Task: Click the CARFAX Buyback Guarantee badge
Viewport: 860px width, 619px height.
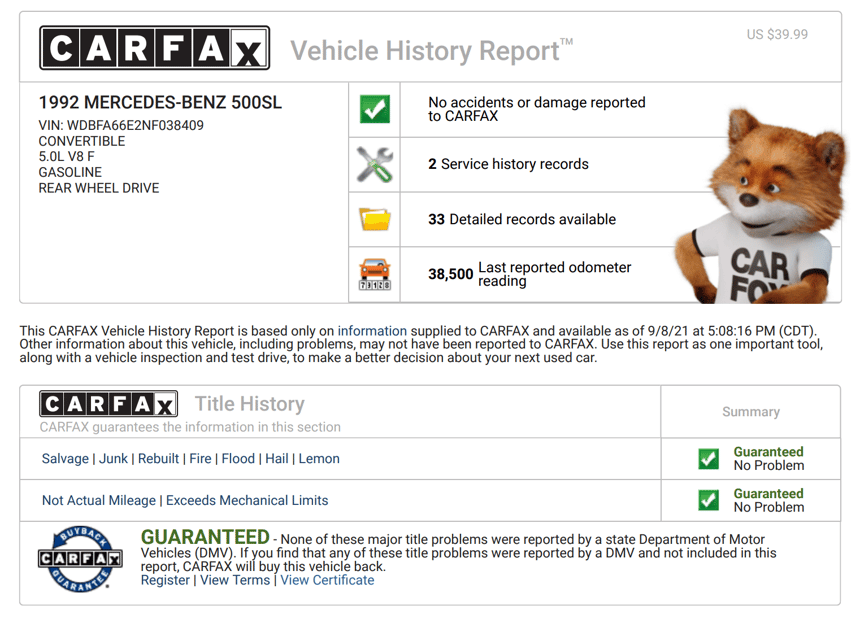Action: [79, 558]
